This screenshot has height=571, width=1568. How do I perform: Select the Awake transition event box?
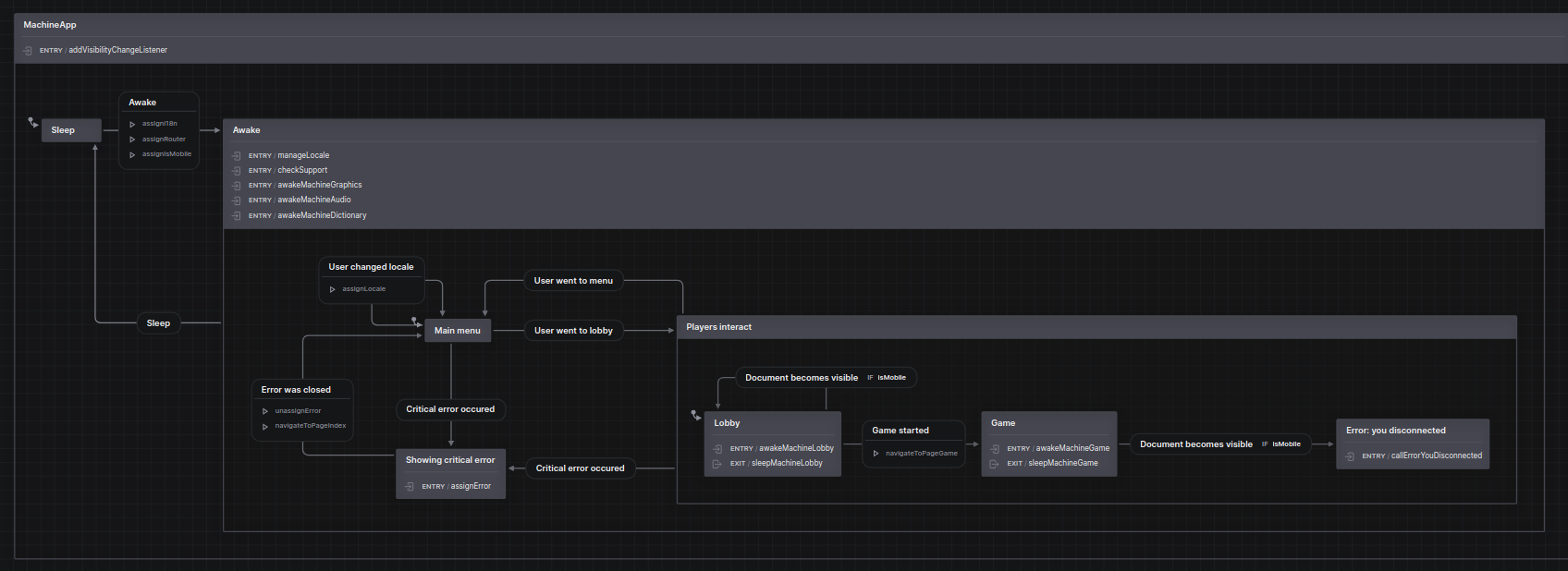(x=159, y=130)
